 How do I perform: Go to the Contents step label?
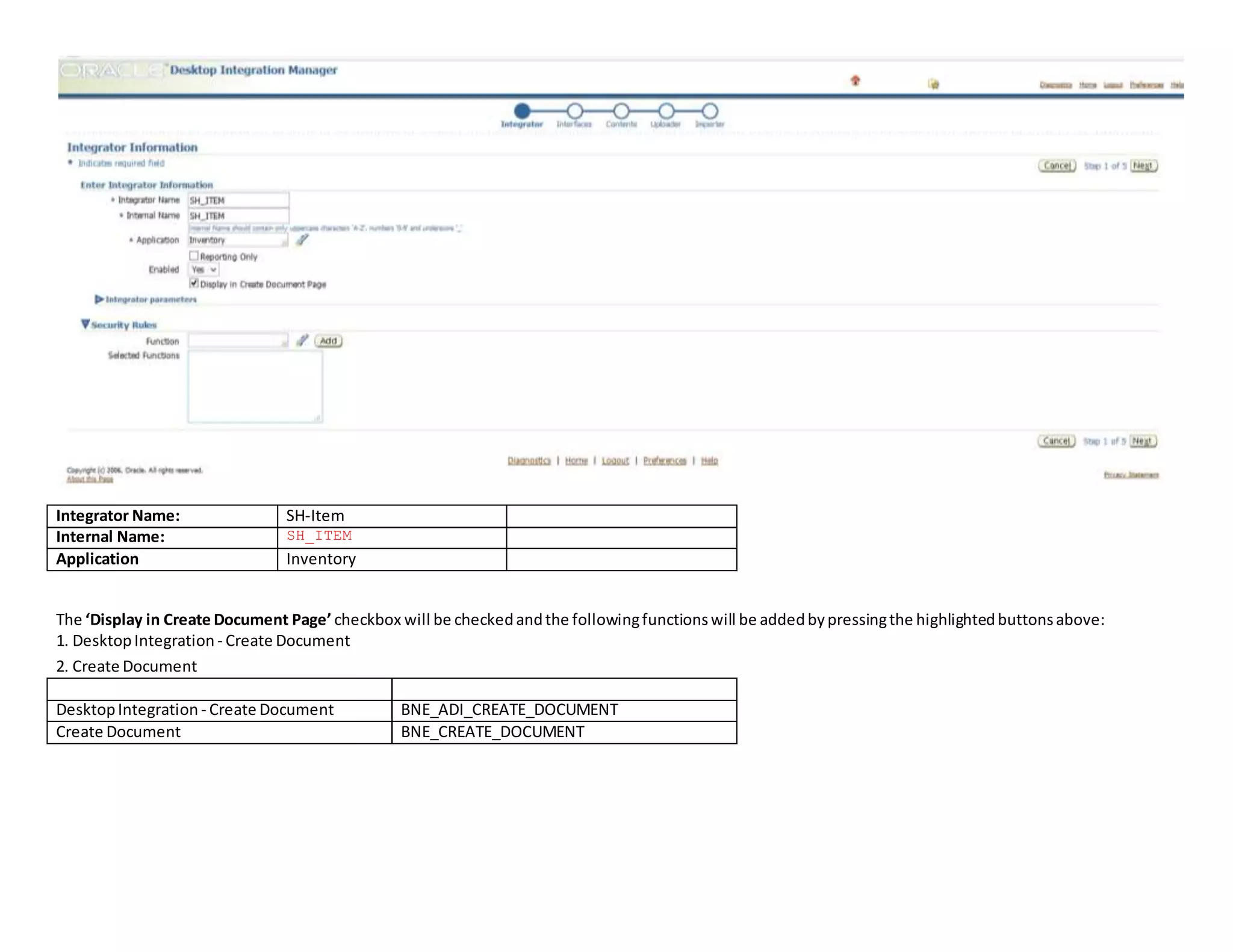pos(621,125)
